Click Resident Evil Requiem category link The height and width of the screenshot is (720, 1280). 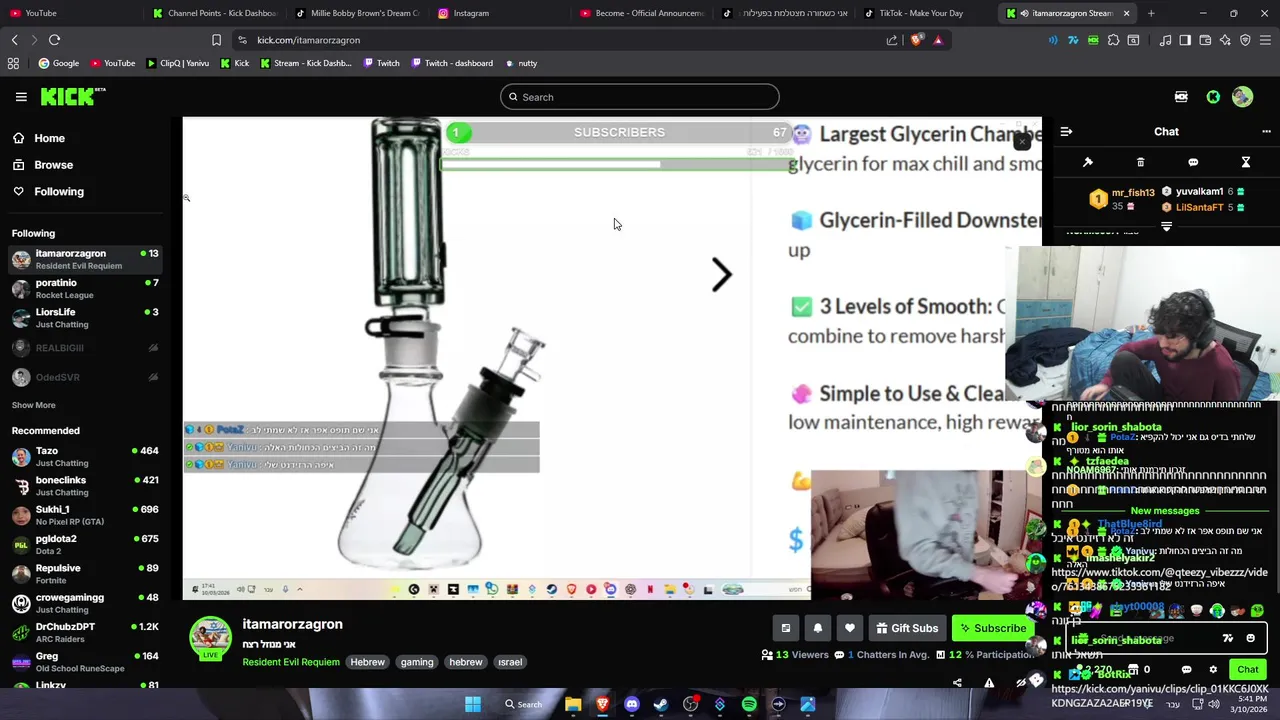click(x=291, y=662)
